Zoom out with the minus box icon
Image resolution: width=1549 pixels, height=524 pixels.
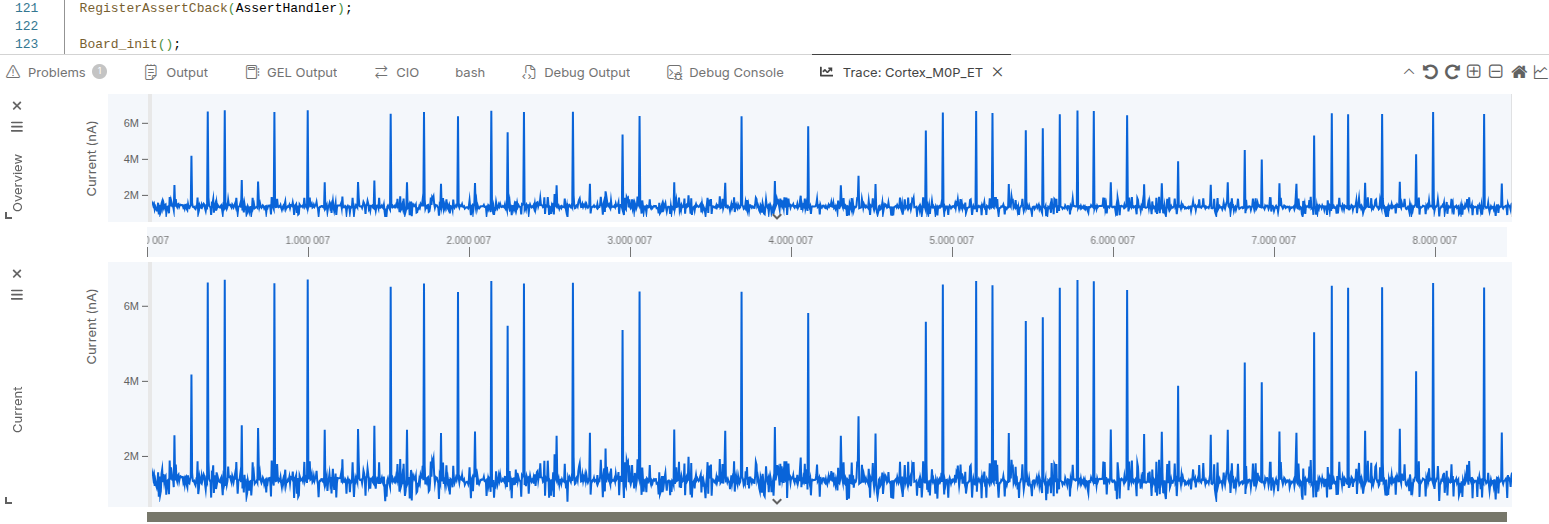[x=1496, y=72]
